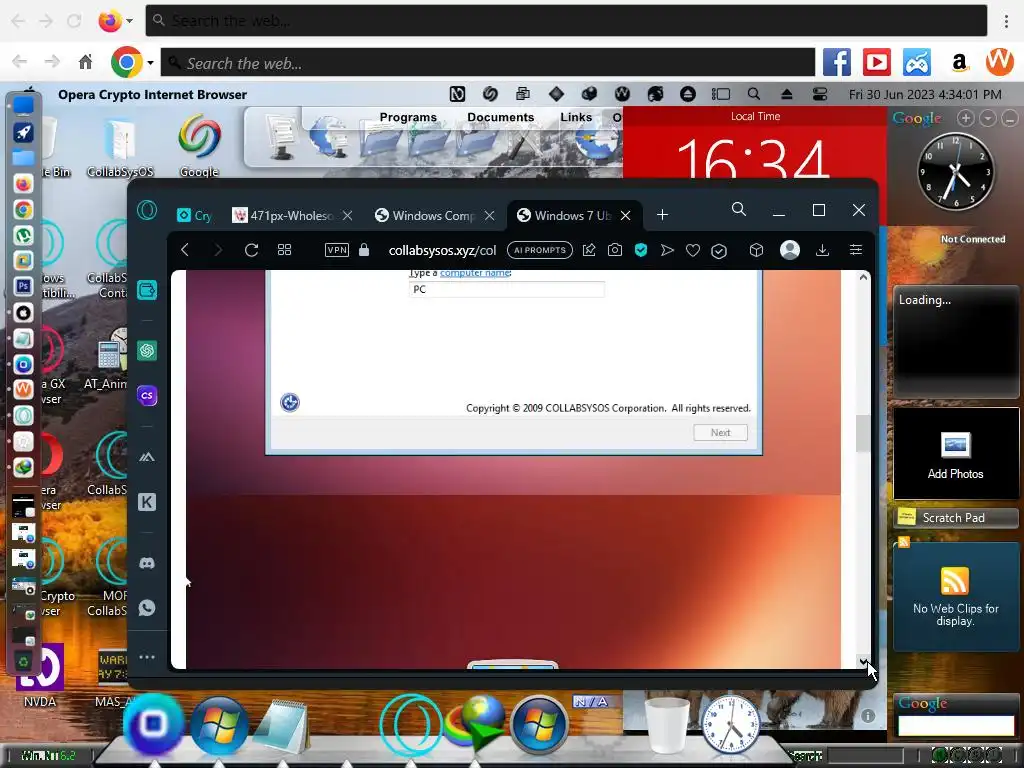Open ChatGPT in the Opera sidebar
The image size is (1024, 768).
tap(147, 351)
